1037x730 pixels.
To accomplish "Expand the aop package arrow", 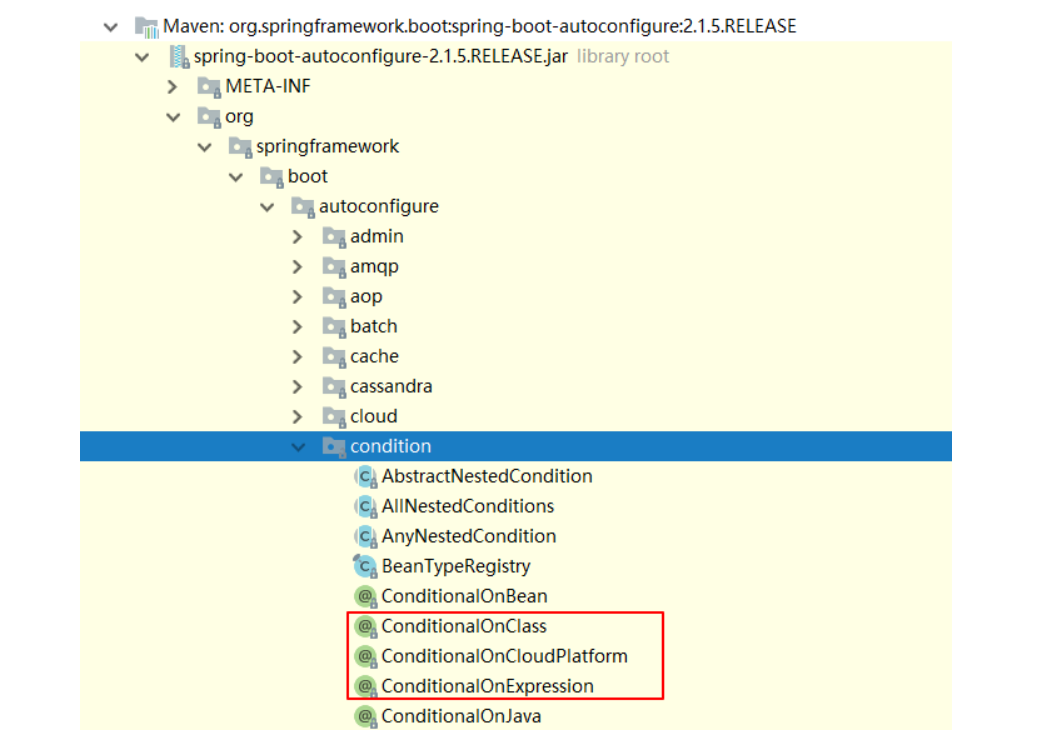I will [x=298, y=297].
